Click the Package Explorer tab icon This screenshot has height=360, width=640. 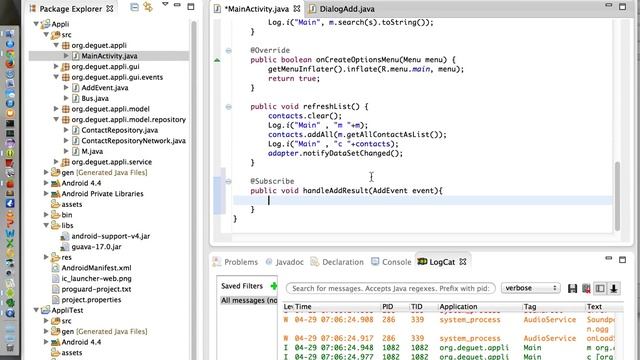(x=33, y=8)
